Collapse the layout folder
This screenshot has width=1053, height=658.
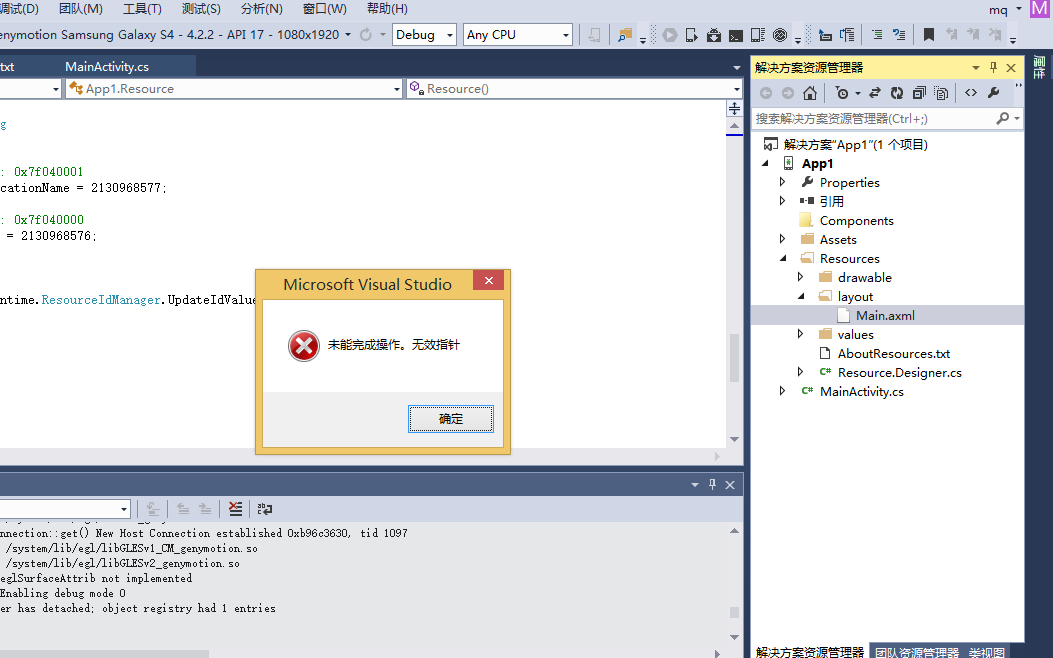click(801, 296)
